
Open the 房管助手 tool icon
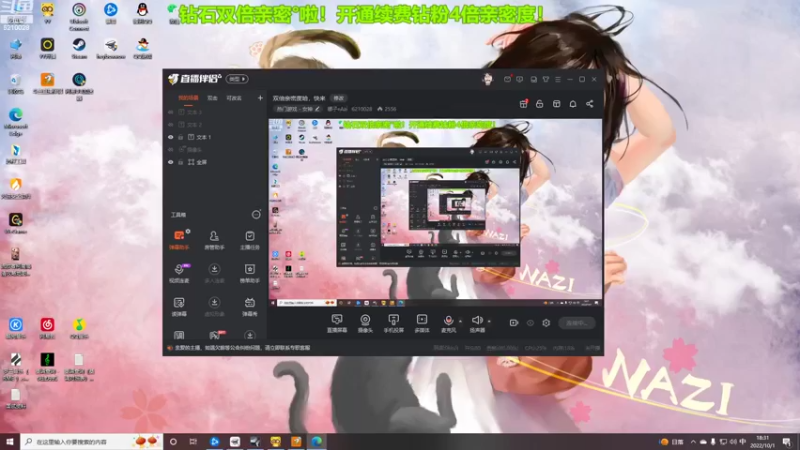coord(214,239)
